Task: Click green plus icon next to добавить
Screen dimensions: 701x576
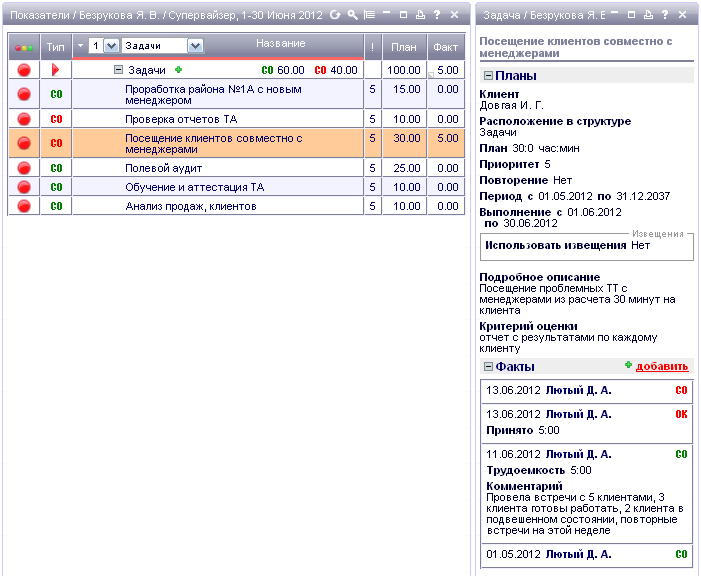Action: click(628, 365)
